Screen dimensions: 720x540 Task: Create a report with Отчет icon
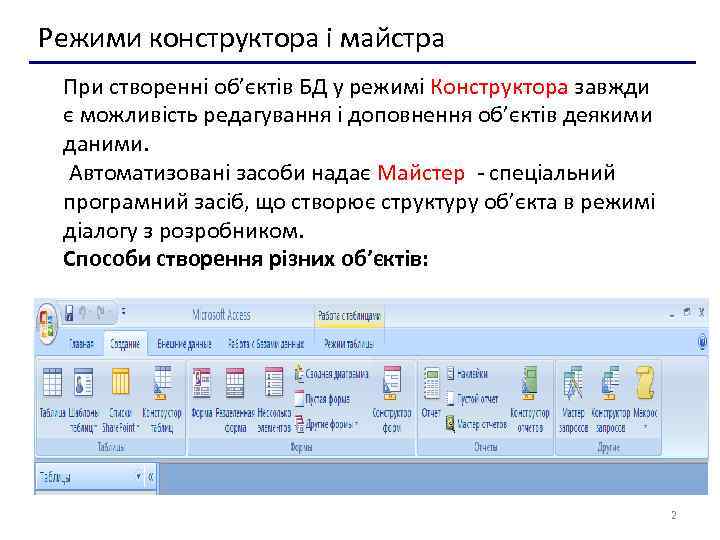point(431,393)
